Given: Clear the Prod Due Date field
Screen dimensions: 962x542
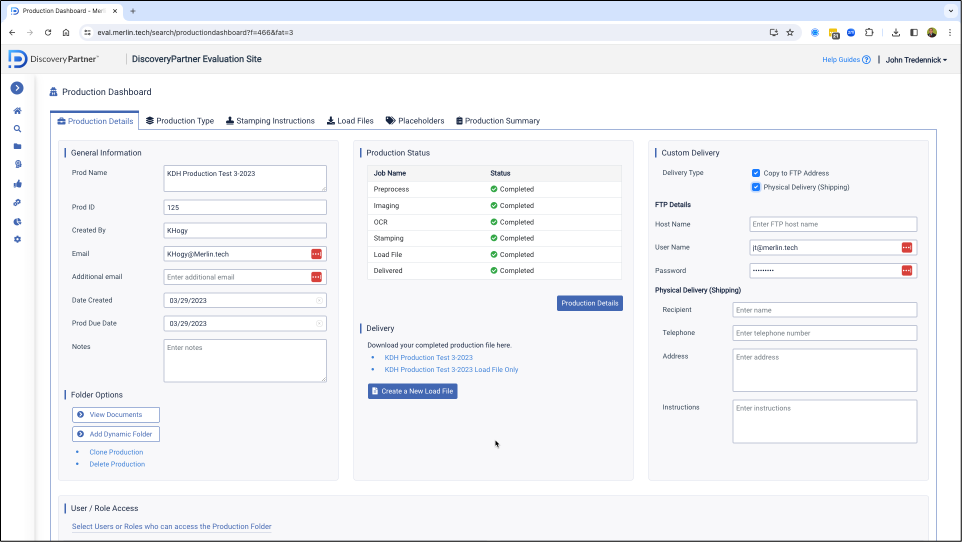Looking at the screenshot, I should [x=319, y=323].
